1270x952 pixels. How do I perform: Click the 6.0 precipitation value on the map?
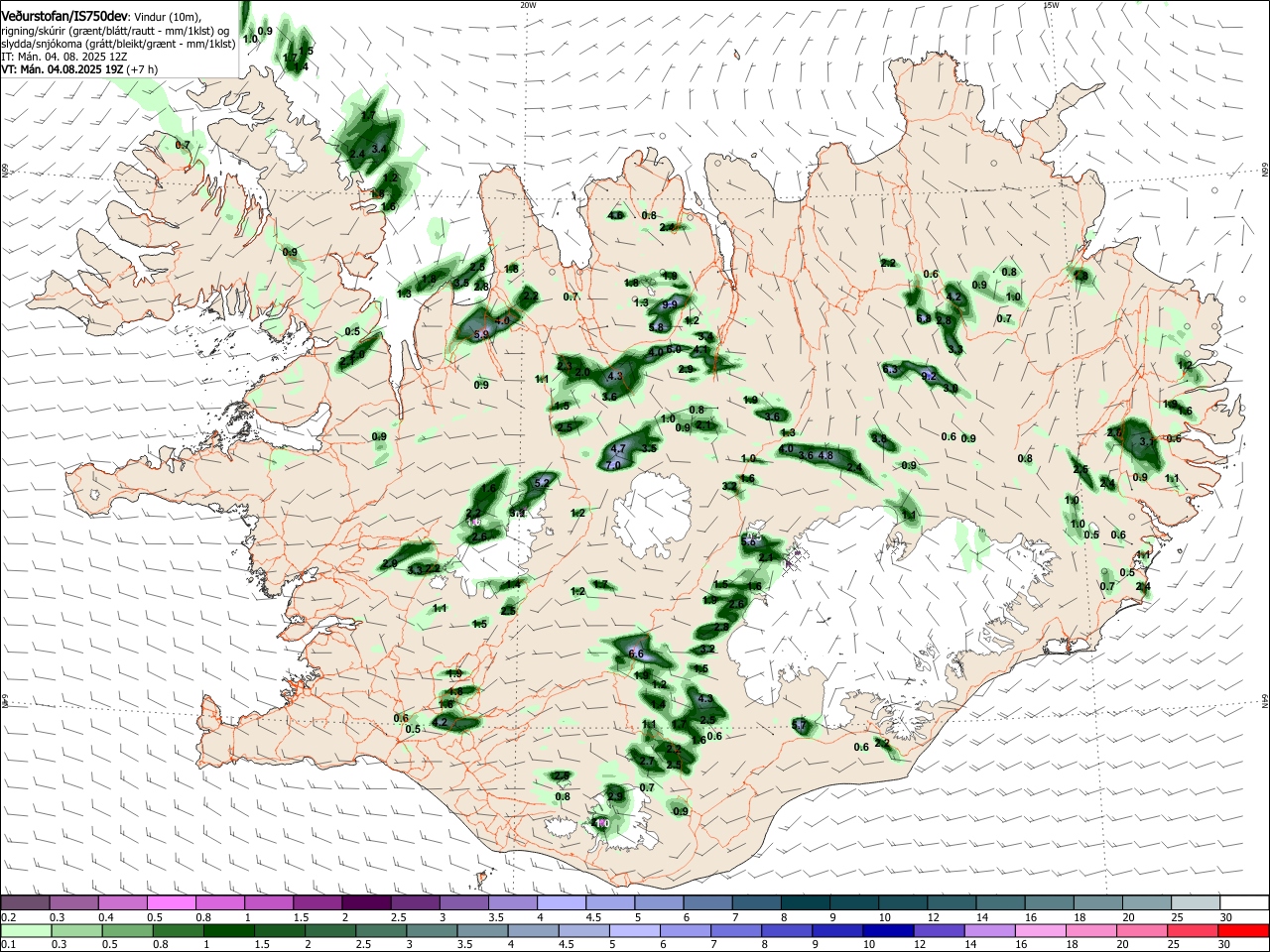click(674, 349)
